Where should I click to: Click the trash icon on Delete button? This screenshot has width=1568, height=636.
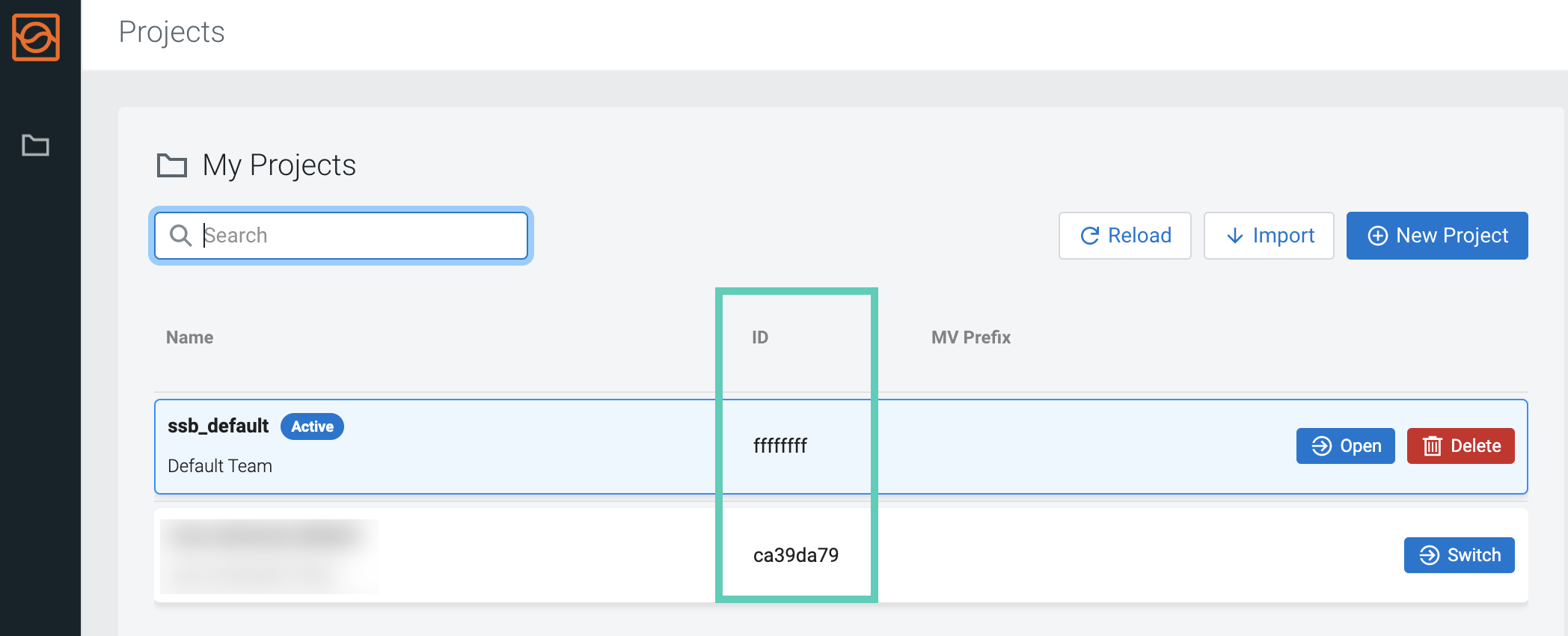1431,445
